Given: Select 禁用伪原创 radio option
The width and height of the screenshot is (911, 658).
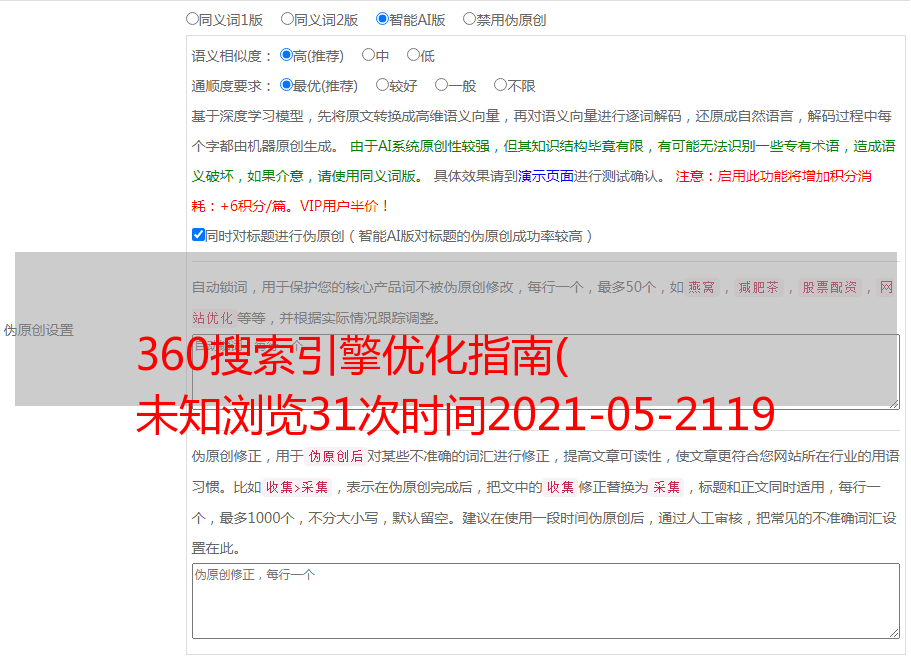Looking at the screenshot, I should [469, 19].
